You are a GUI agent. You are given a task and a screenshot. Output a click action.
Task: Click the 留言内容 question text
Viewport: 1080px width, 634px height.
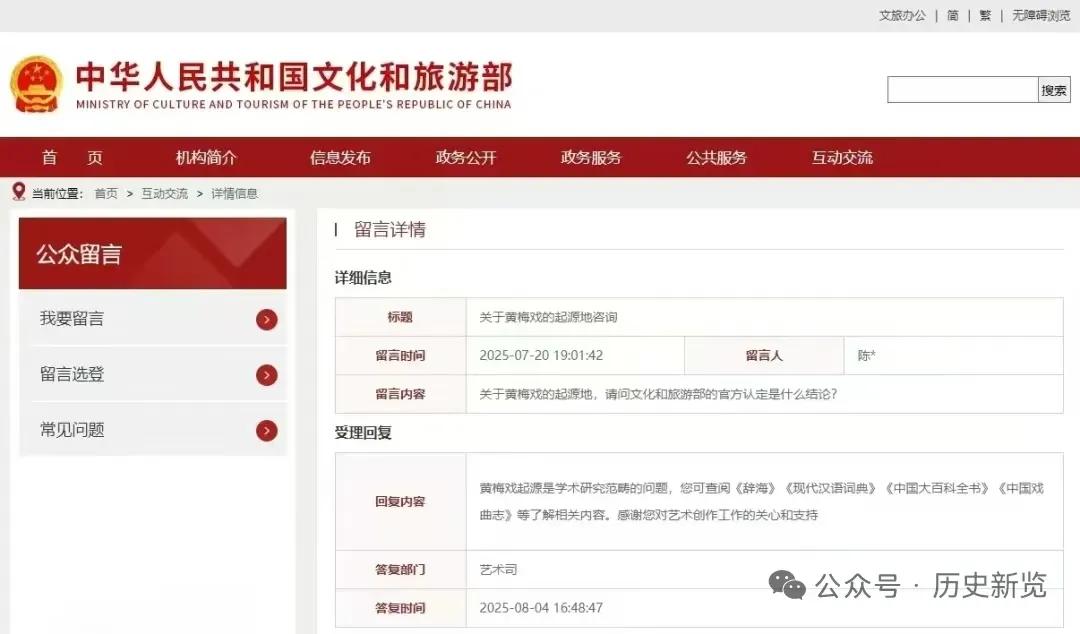point(658,394)
